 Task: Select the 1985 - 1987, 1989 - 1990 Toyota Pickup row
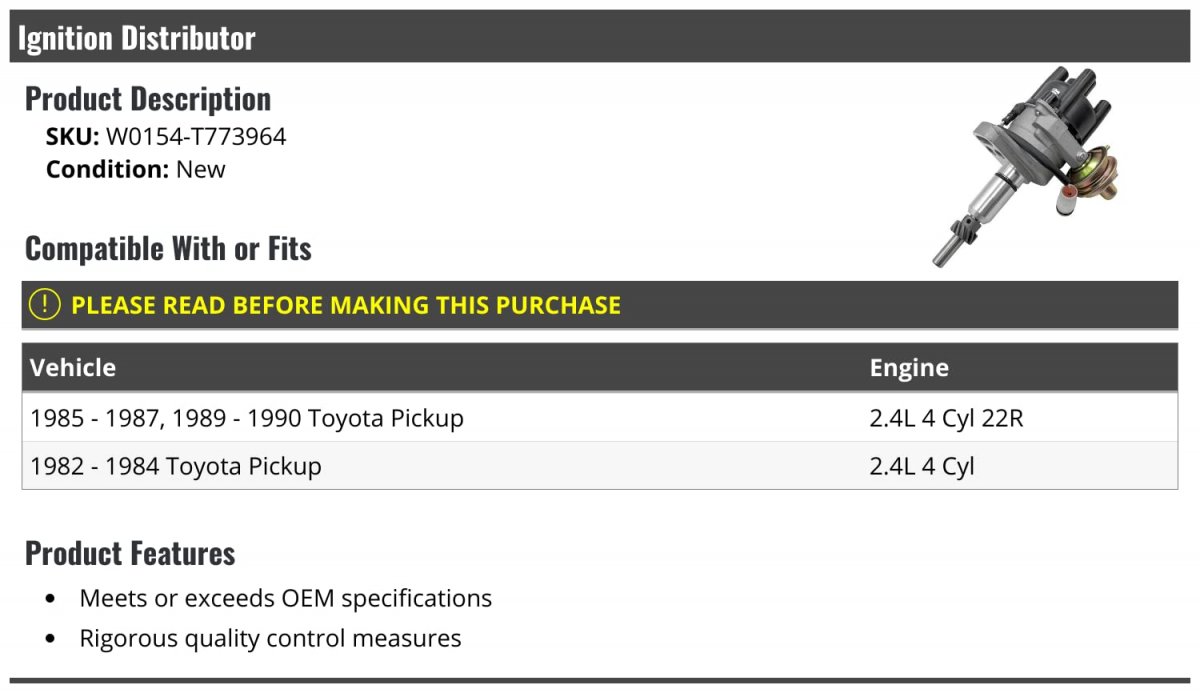click(600, 417)
